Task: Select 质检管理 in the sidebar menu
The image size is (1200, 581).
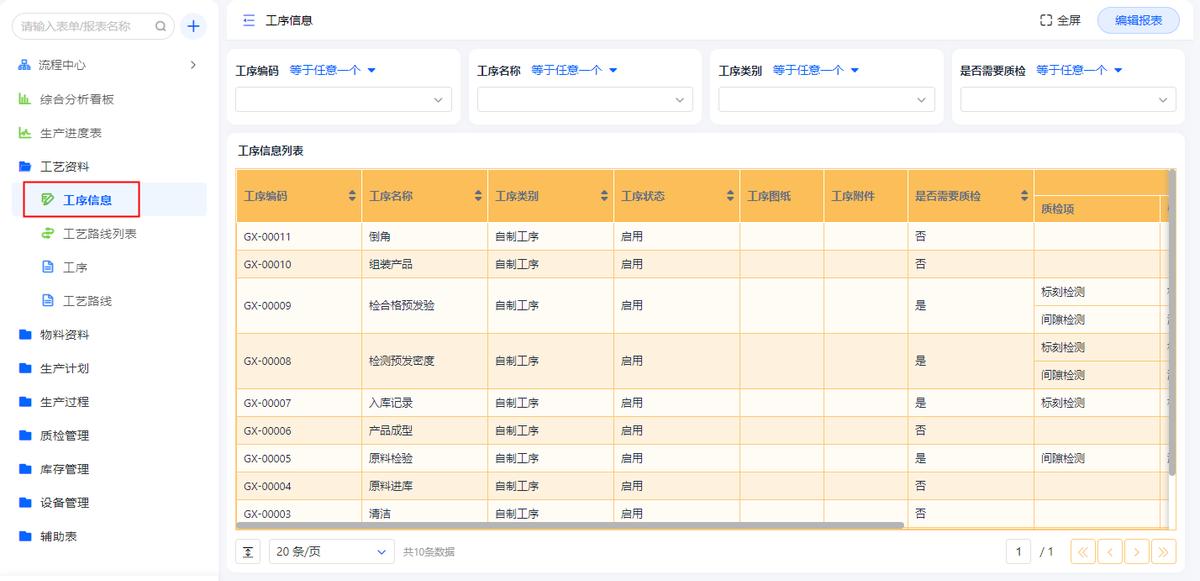Action: point(66,434)
